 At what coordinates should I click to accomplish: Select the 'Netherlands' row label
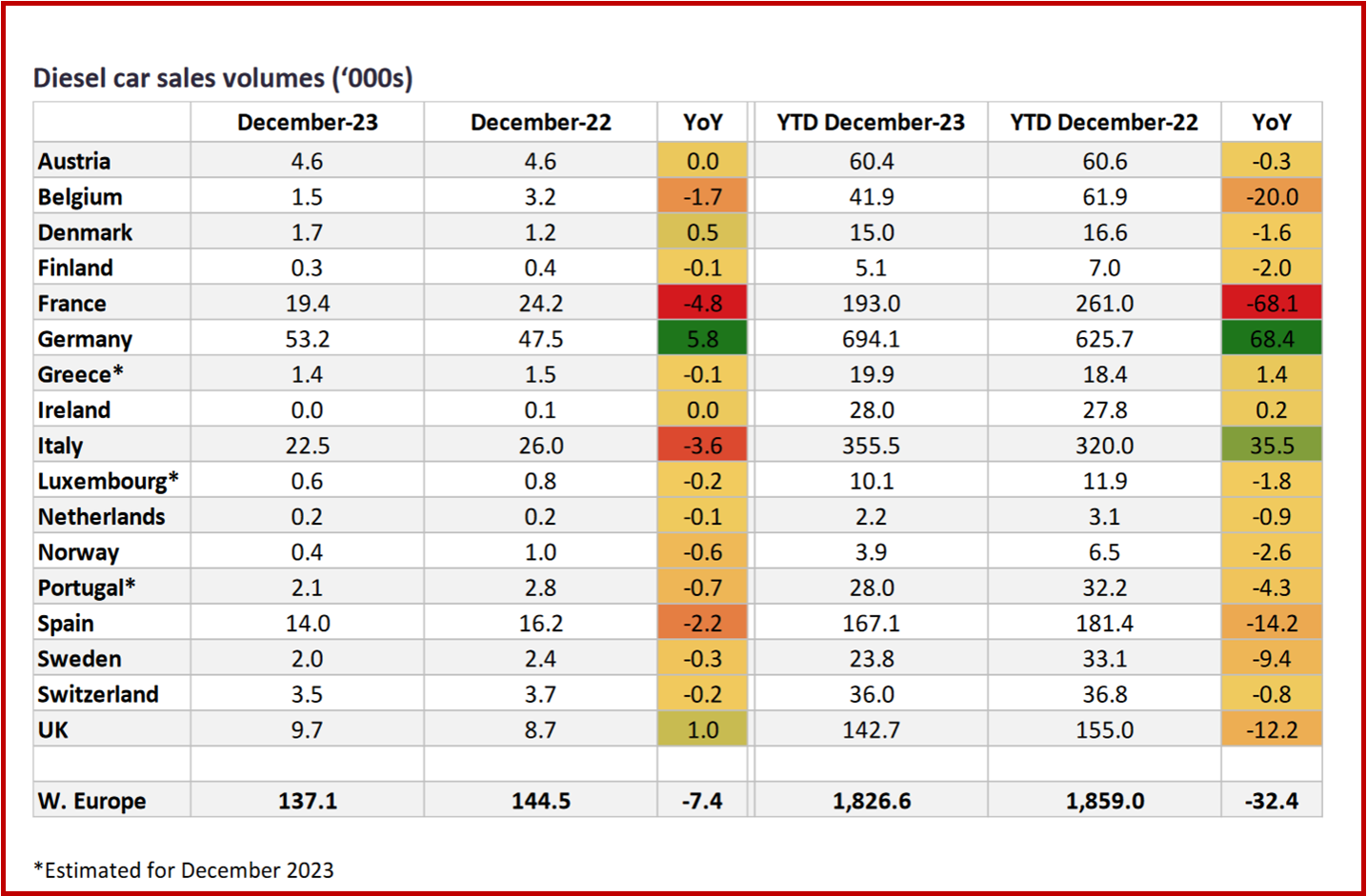coord(102,517)
